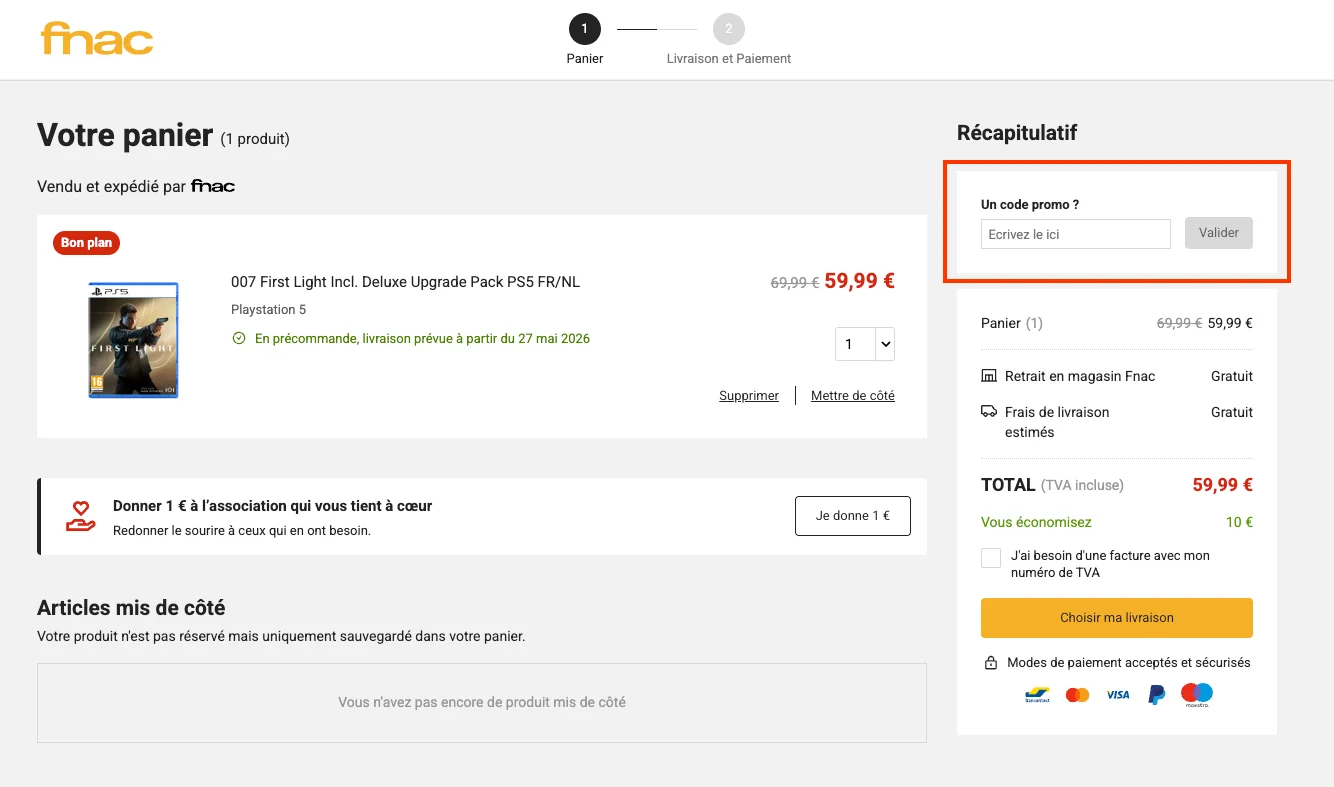
Task: Open the quantity dropdown showing 1
Action: pos(864,344)
